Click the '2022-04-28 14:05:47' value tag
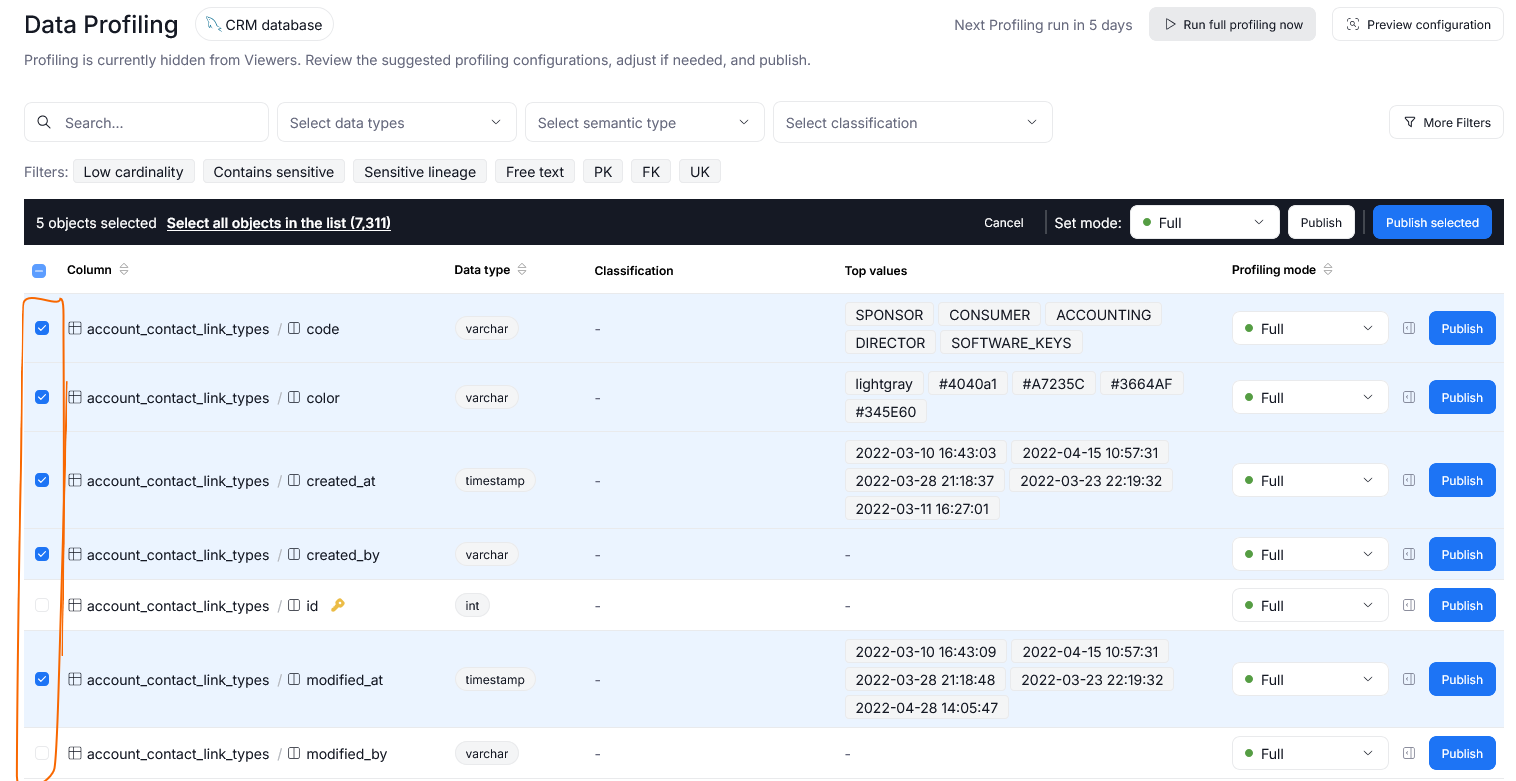 click(927, 707)
